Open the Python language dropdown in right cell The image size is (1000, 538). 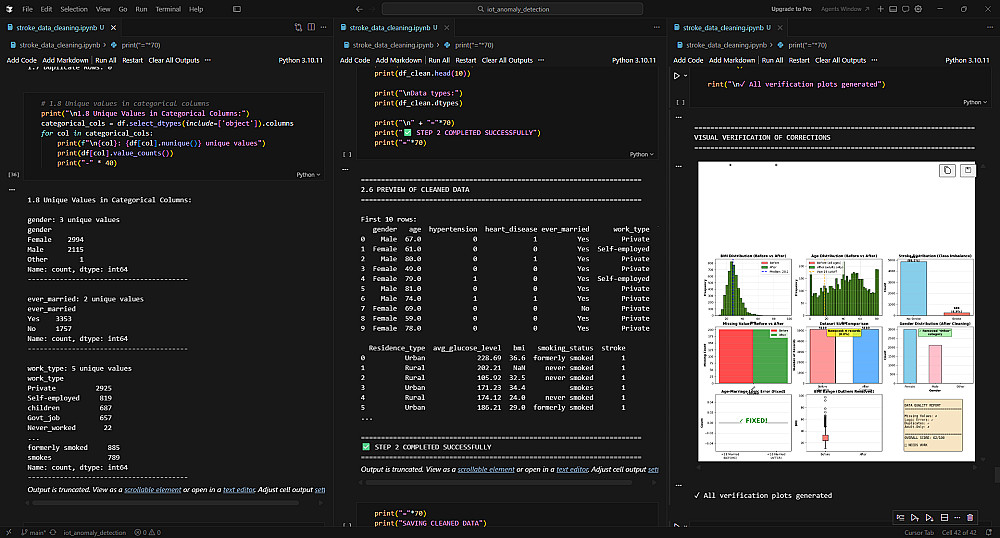pyautogui.click(x=973, y=102)
